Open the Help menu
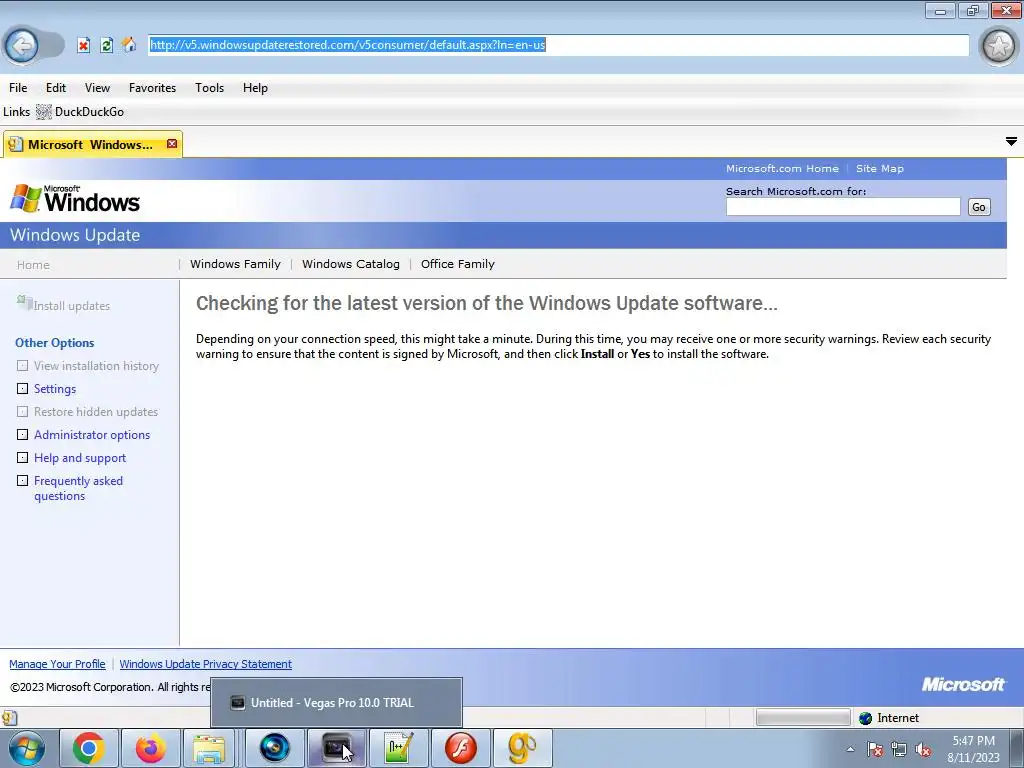Screen dimensions: 1024x768 pyautogui.click(x=255, y=88)
